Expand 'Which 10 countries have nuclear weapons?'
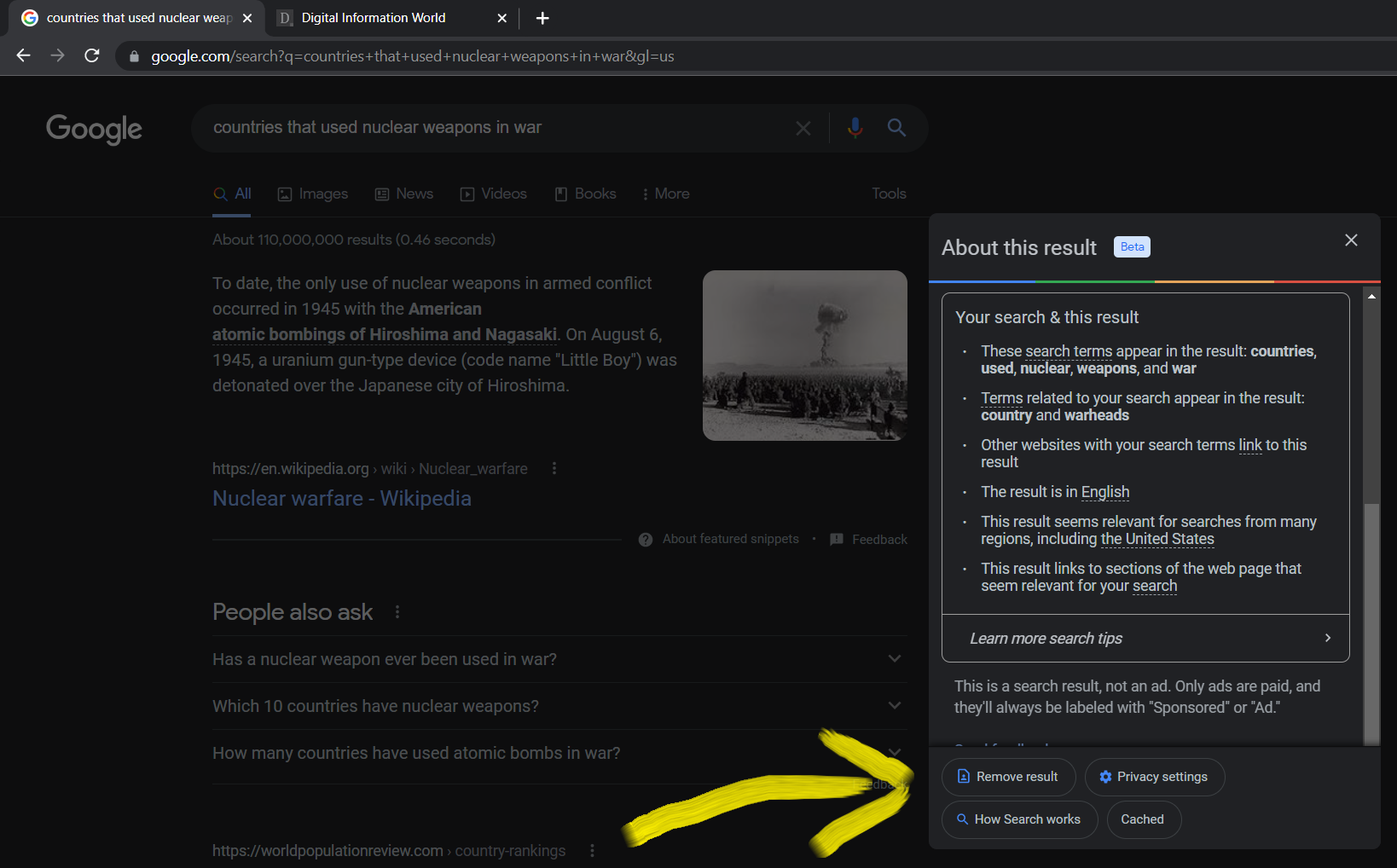 point(559,706)
